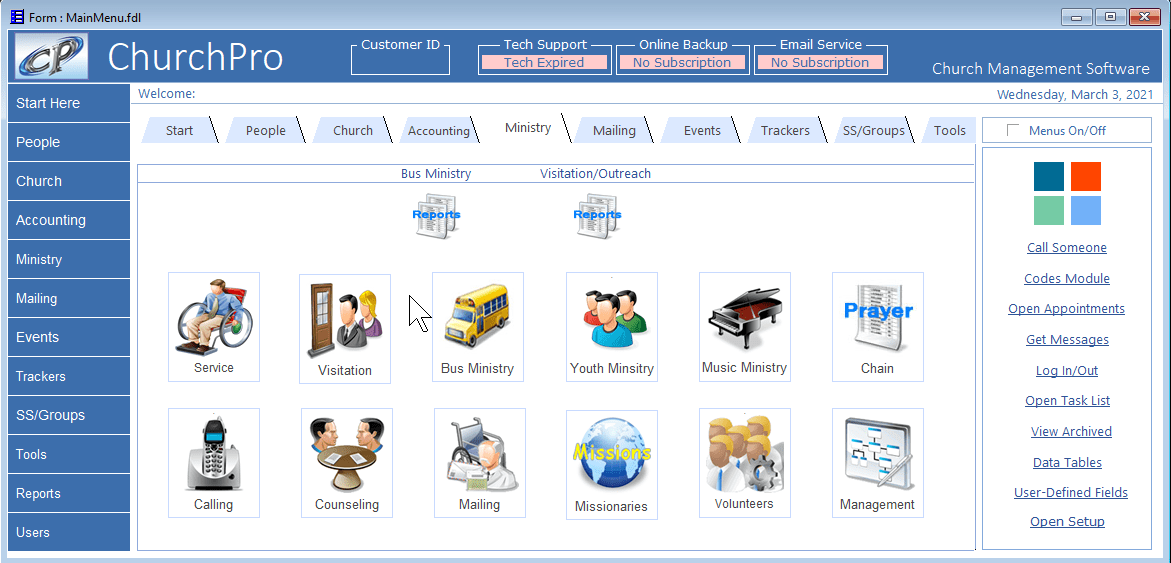1171x563 pixels.
Task: Open Tools from the left sidebar
Action: coord(69,455)
